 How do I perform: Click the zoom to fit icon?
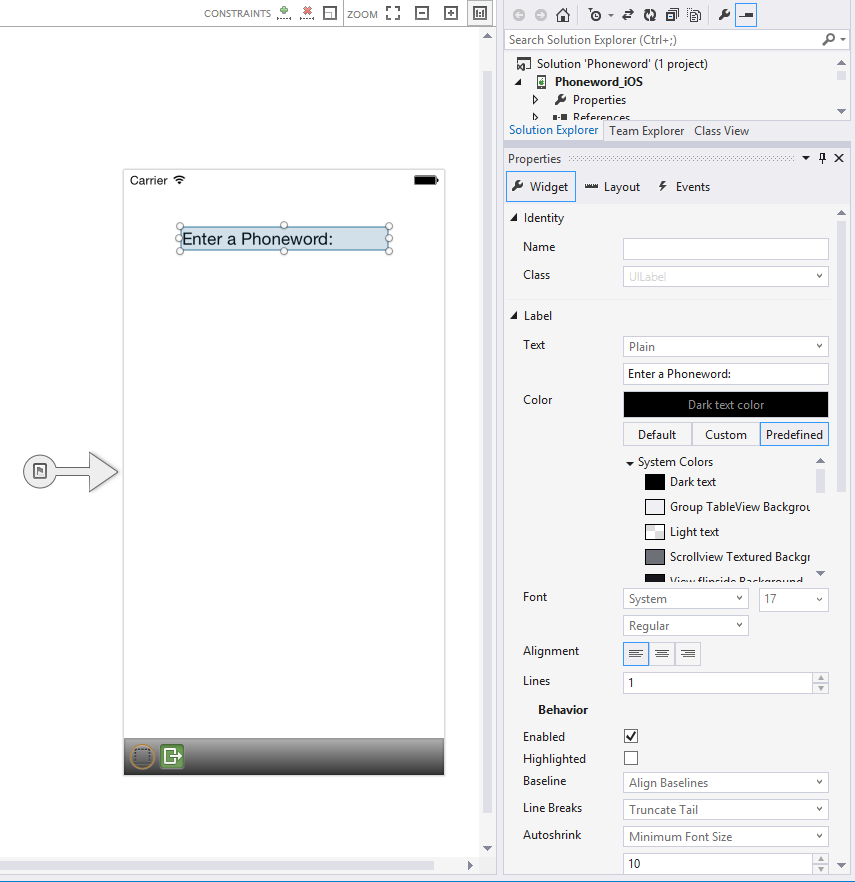pos(393,14)
